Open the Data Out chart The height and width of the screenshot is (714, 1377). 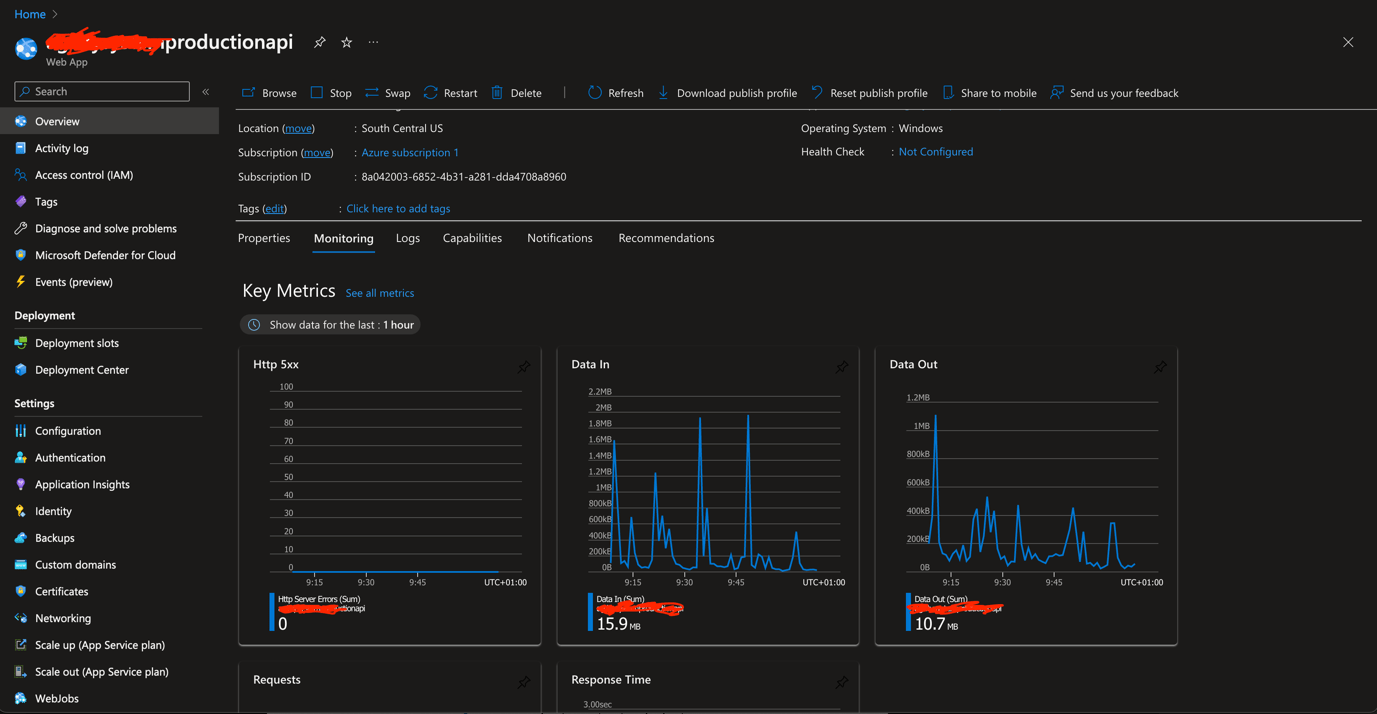point(1026,496)
